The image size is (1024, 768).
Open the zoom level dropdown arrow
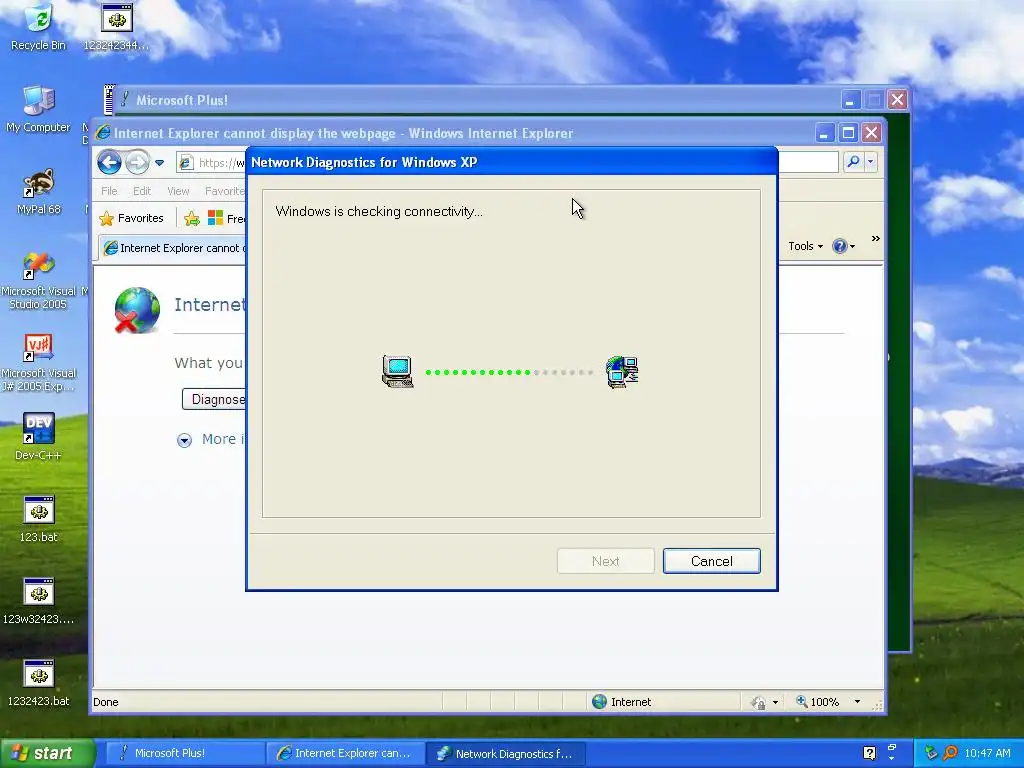[857, 702]
